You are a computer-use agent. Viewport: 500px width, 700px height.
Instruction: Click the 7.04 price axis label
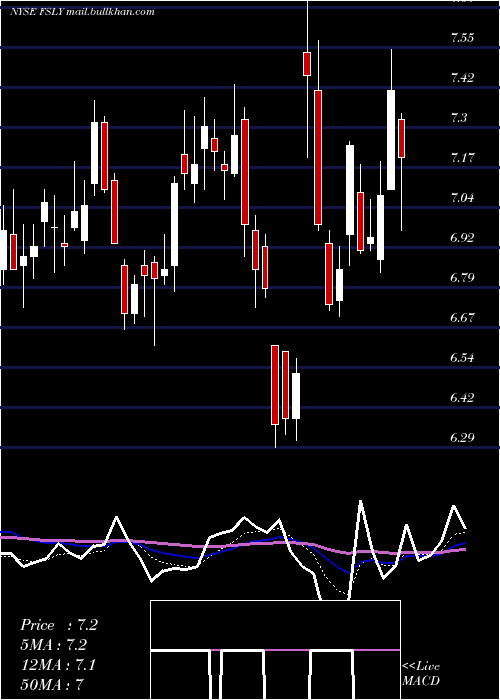click(x=462, y=197)
